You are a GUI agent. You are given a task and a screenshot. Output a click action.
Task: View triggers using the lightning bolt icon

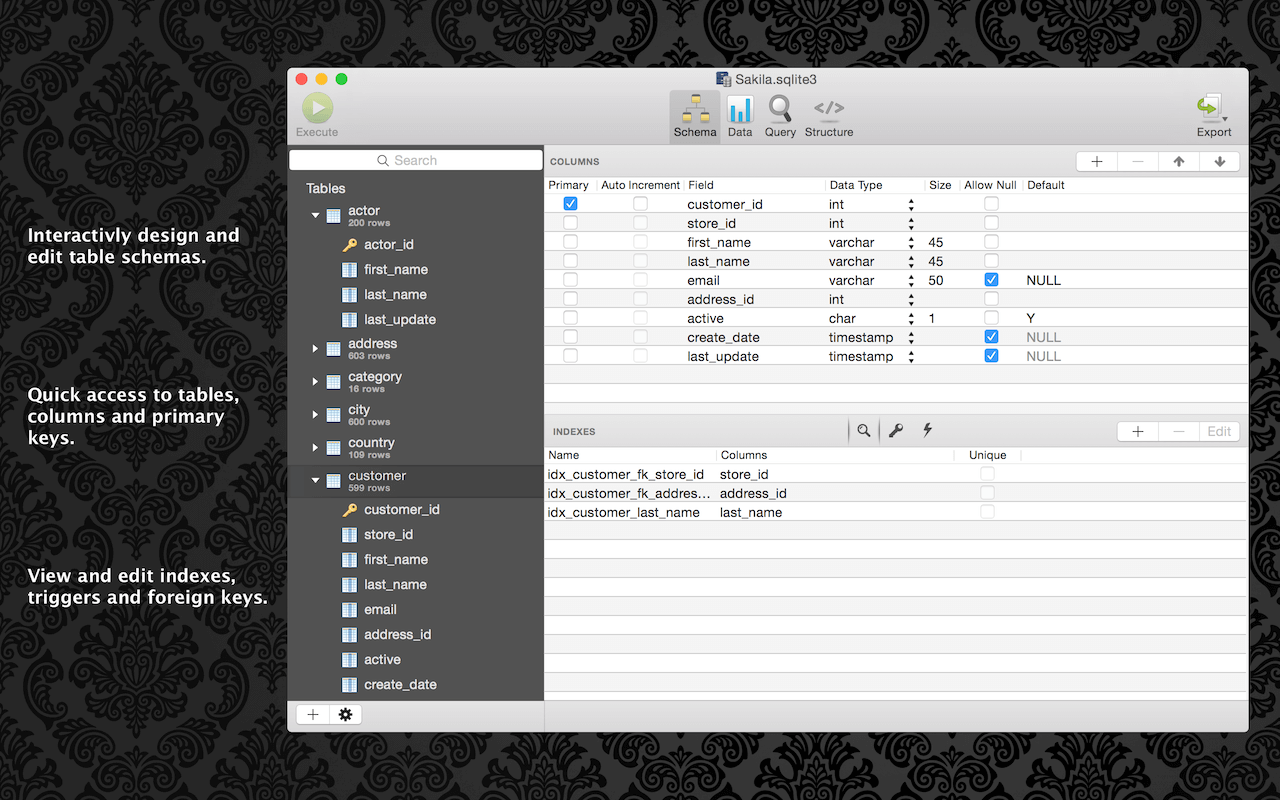(x=927, y=430)
